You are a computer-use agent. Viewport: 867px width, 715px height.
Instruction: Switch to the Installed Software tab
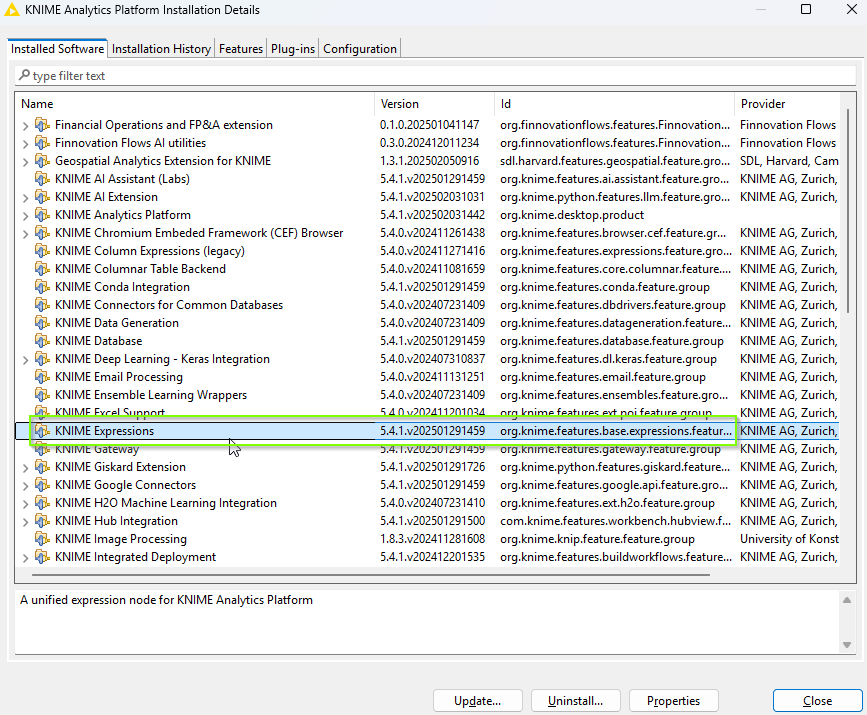[57, 49]
